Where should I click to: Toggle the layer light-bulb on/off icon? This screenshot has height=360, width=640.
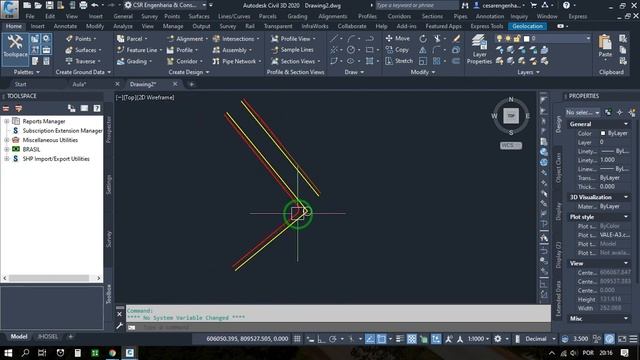coord(499,38)
